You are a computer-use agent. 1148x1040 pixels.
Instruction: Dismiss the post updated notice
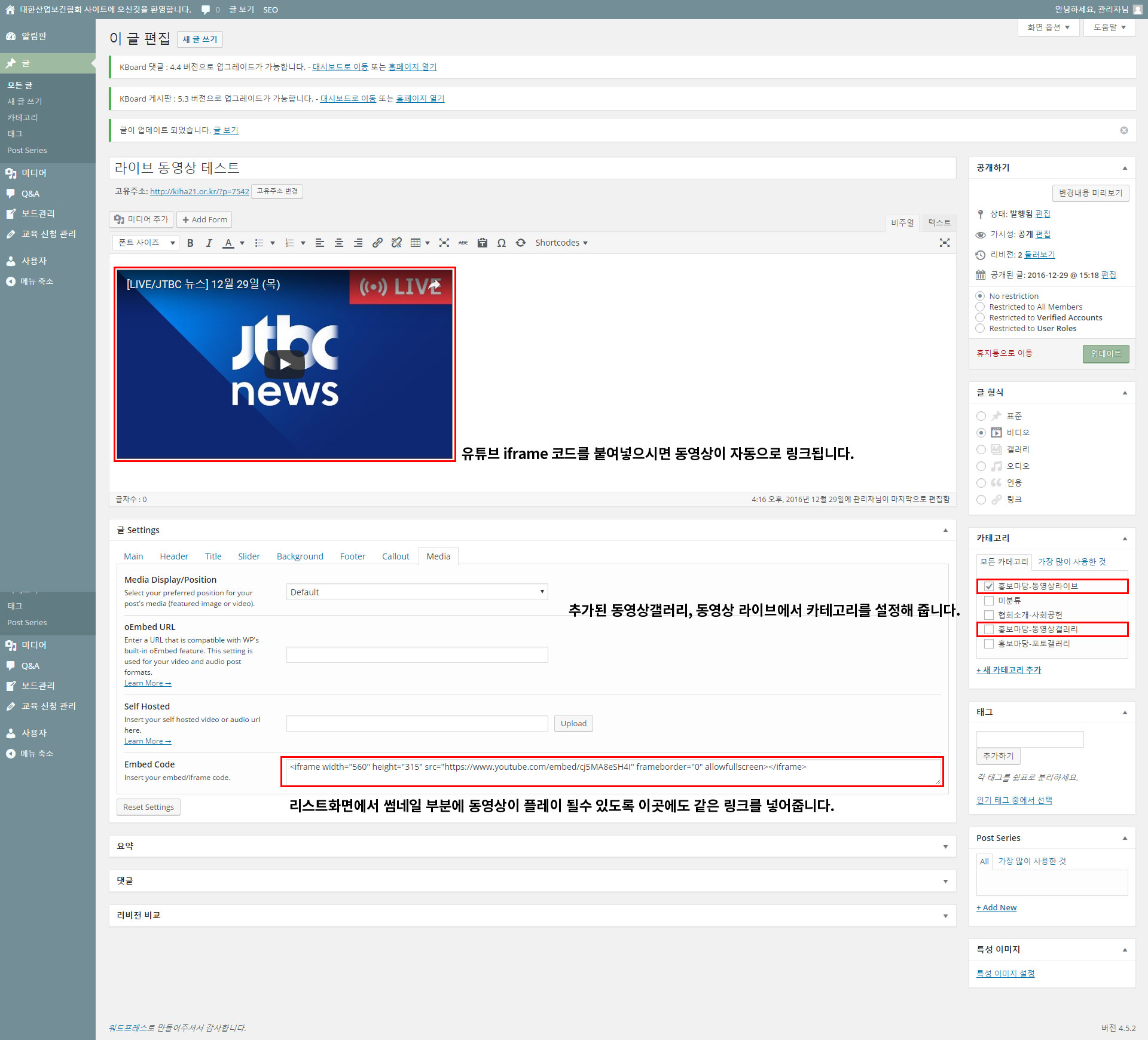[x=1124, y=130]
